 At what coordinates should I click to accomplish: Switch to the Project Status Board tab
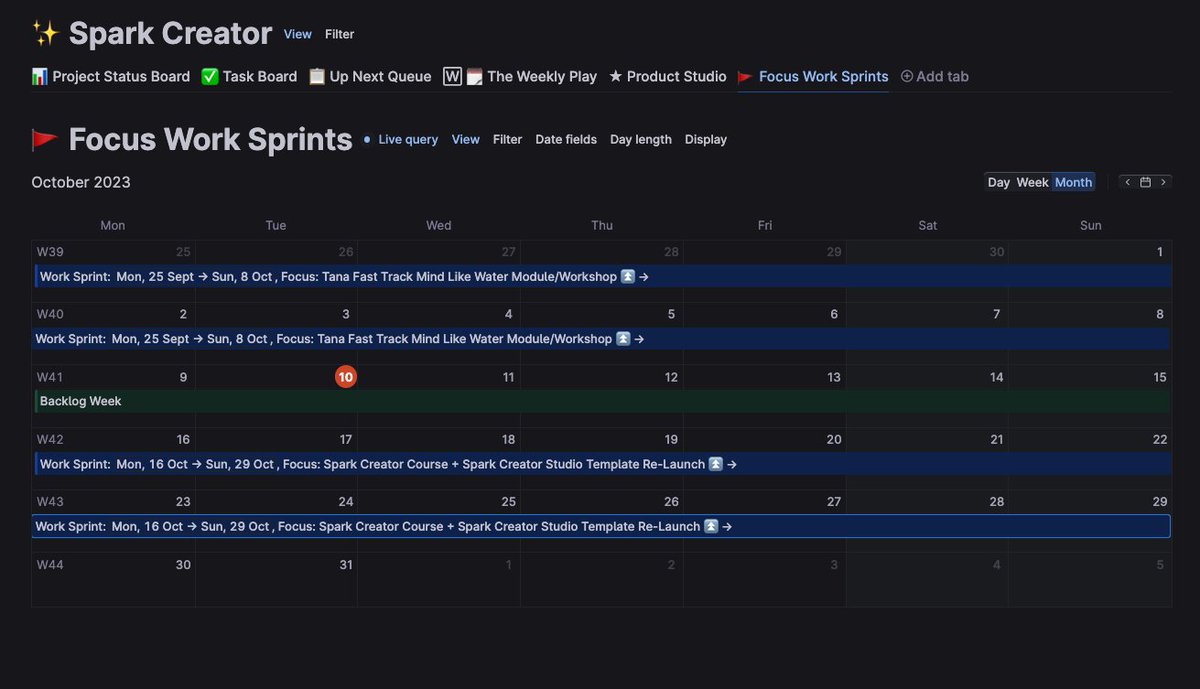[111, 76]
